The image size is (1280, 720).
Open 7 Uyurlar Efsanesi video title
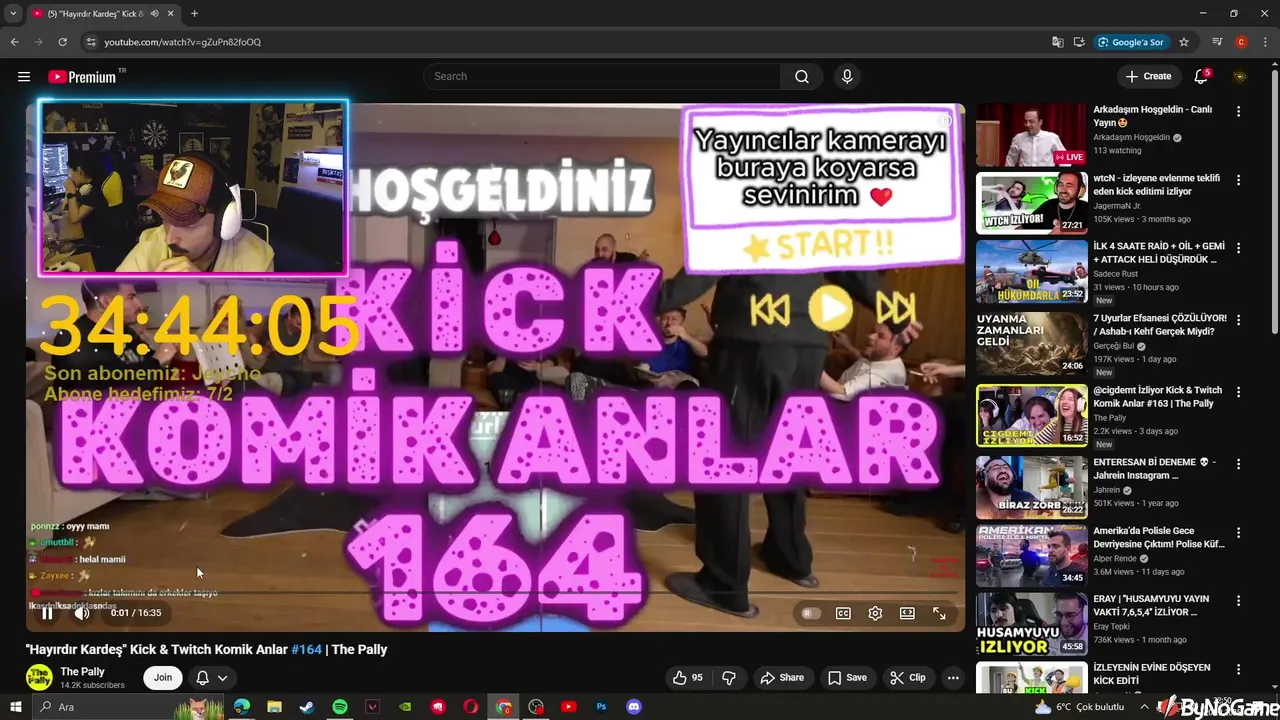pos(1160,325)
